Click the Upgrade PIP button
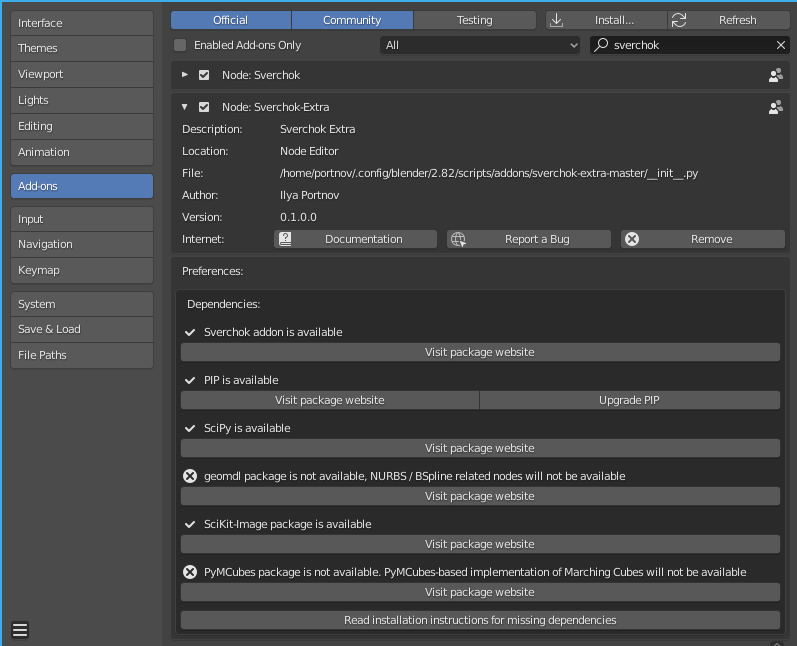This screenshot has height=646, width=797. point(629,400)
